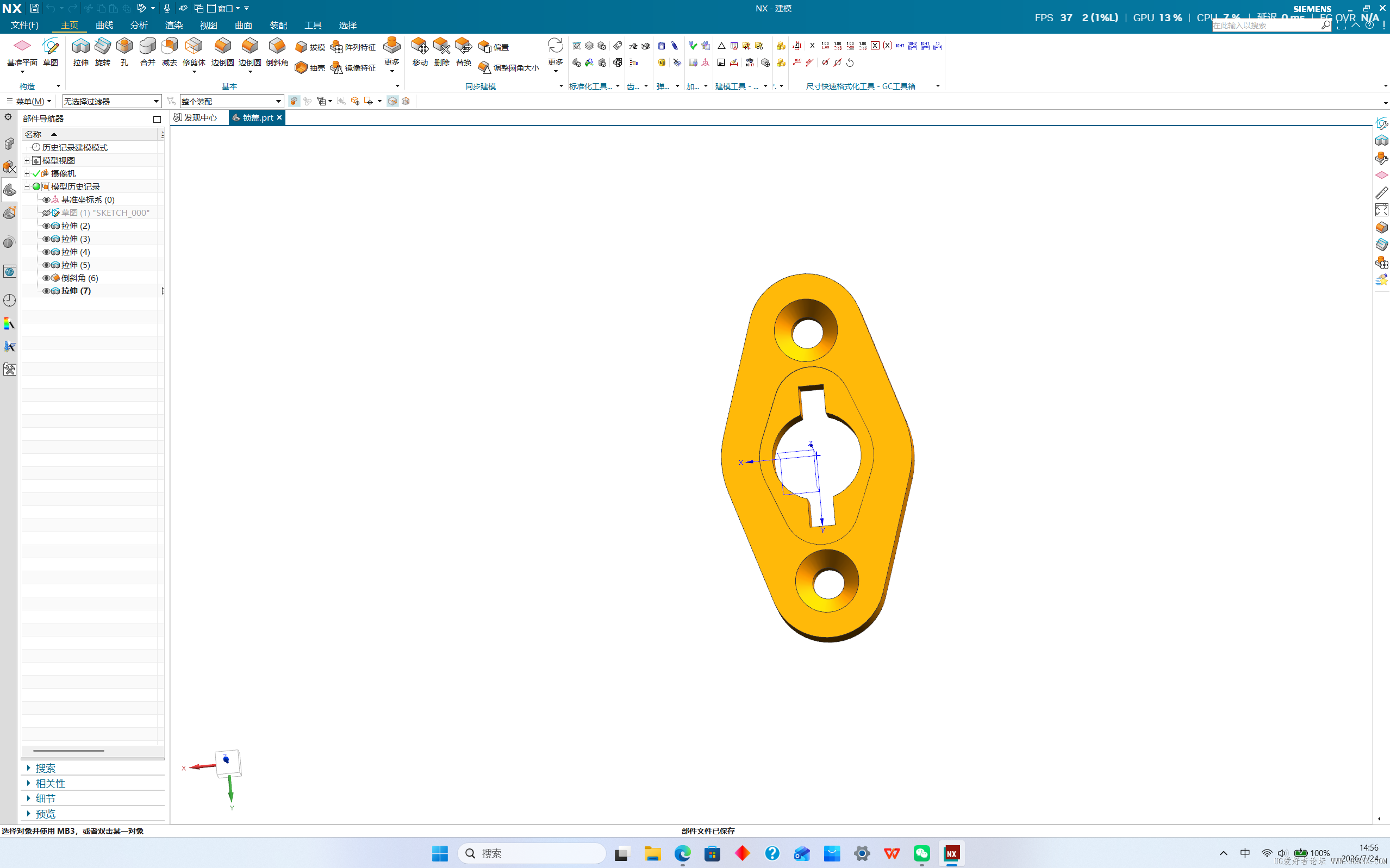Toggle visibility of 拉伸 (3)
The height and width of the screenshot is (868, 1390).
click(x=47, y=239)
